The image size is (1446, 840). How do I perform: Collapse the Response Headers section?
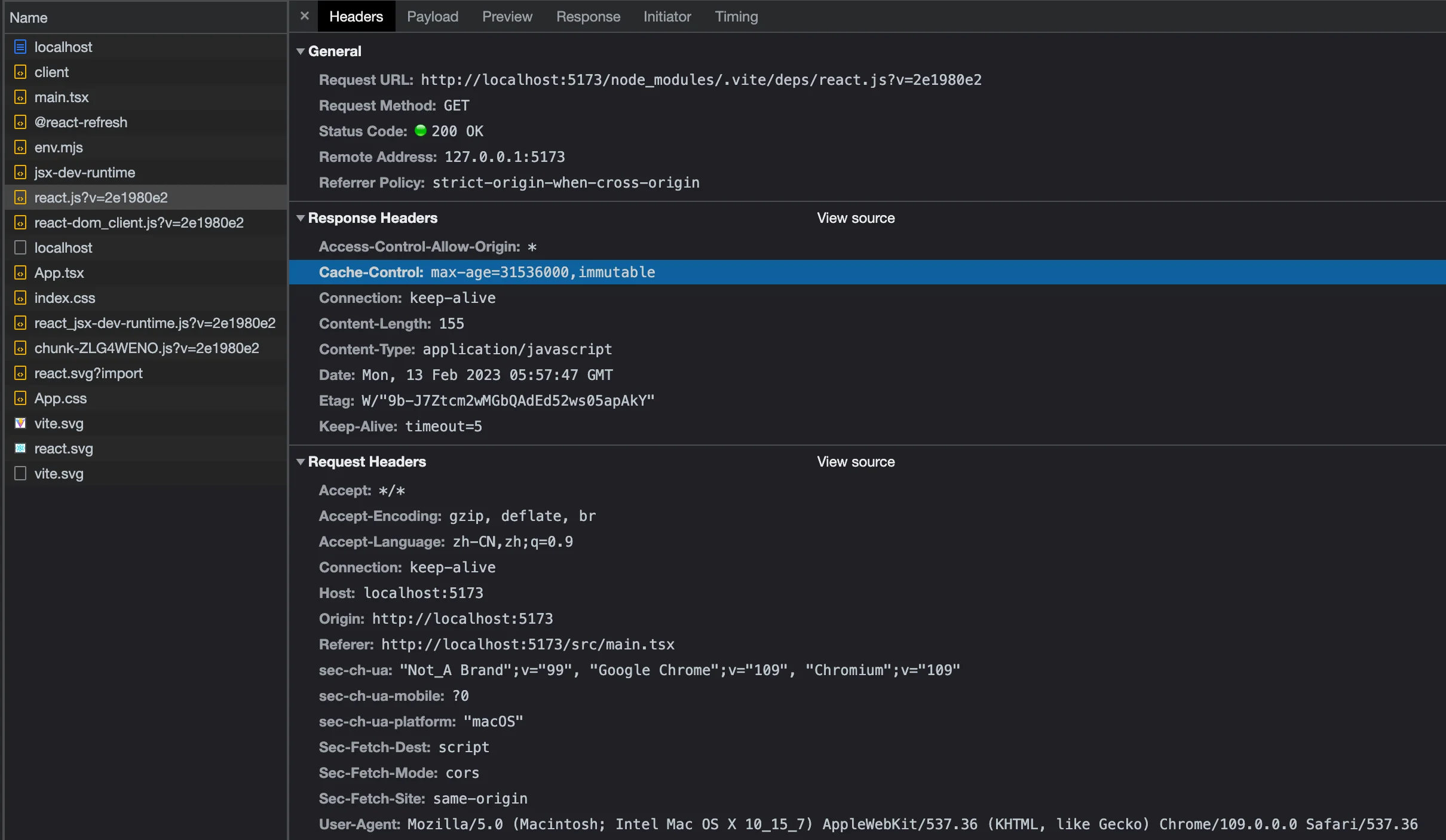pos(301,218)
